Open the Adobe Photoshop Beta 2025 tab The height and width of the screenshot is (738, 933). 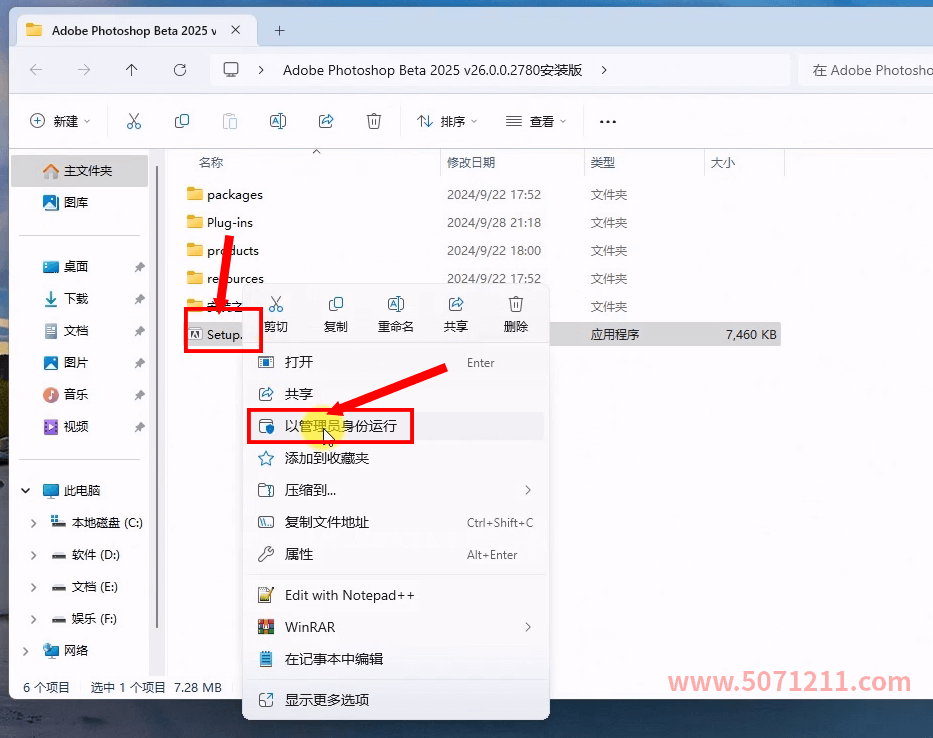(x=125, y=30)
